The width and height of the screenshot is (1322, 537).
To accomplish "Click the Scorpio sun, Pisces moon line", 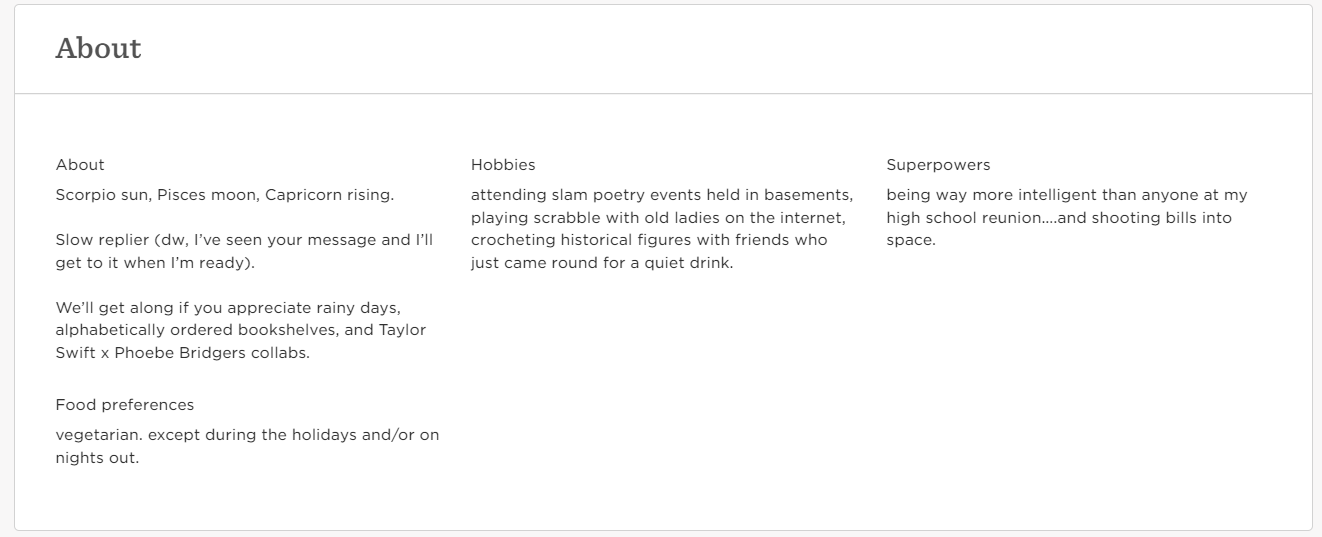I will pos(225,195).
